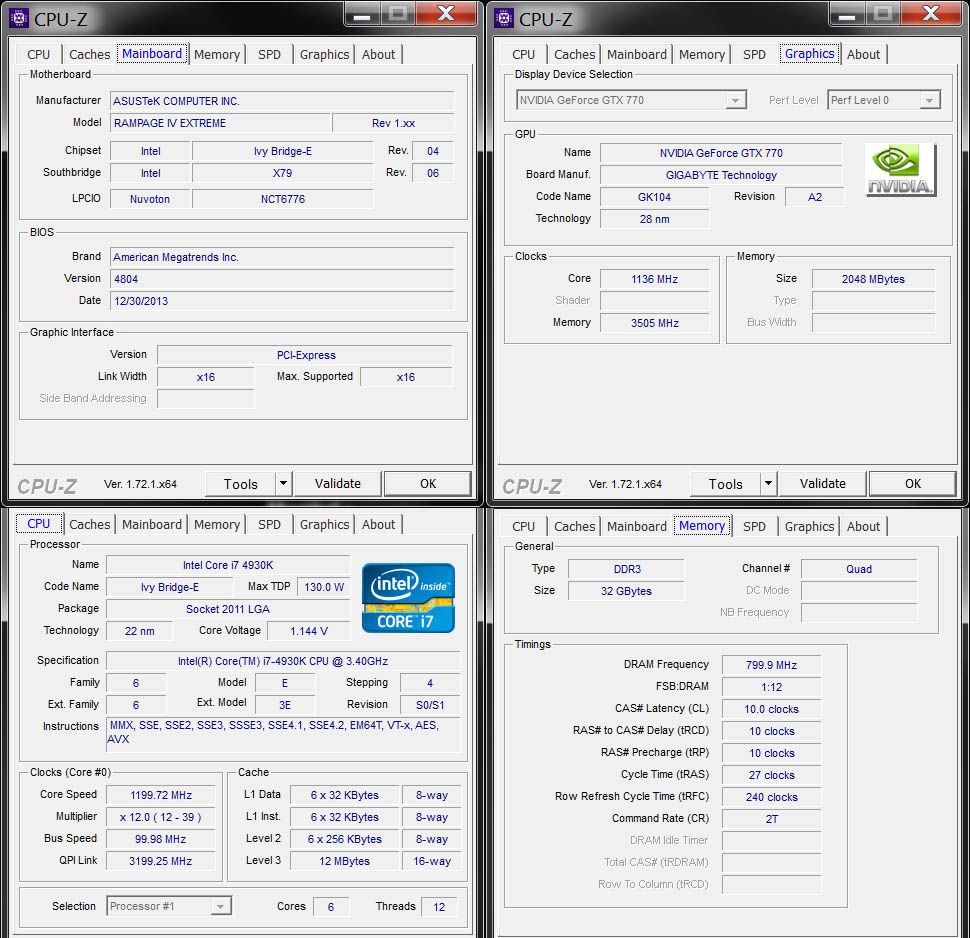Click the CPU-Z app icon in the Mainboard window title bar
Screen dimensions: 970x938
(x=19, y=19)
